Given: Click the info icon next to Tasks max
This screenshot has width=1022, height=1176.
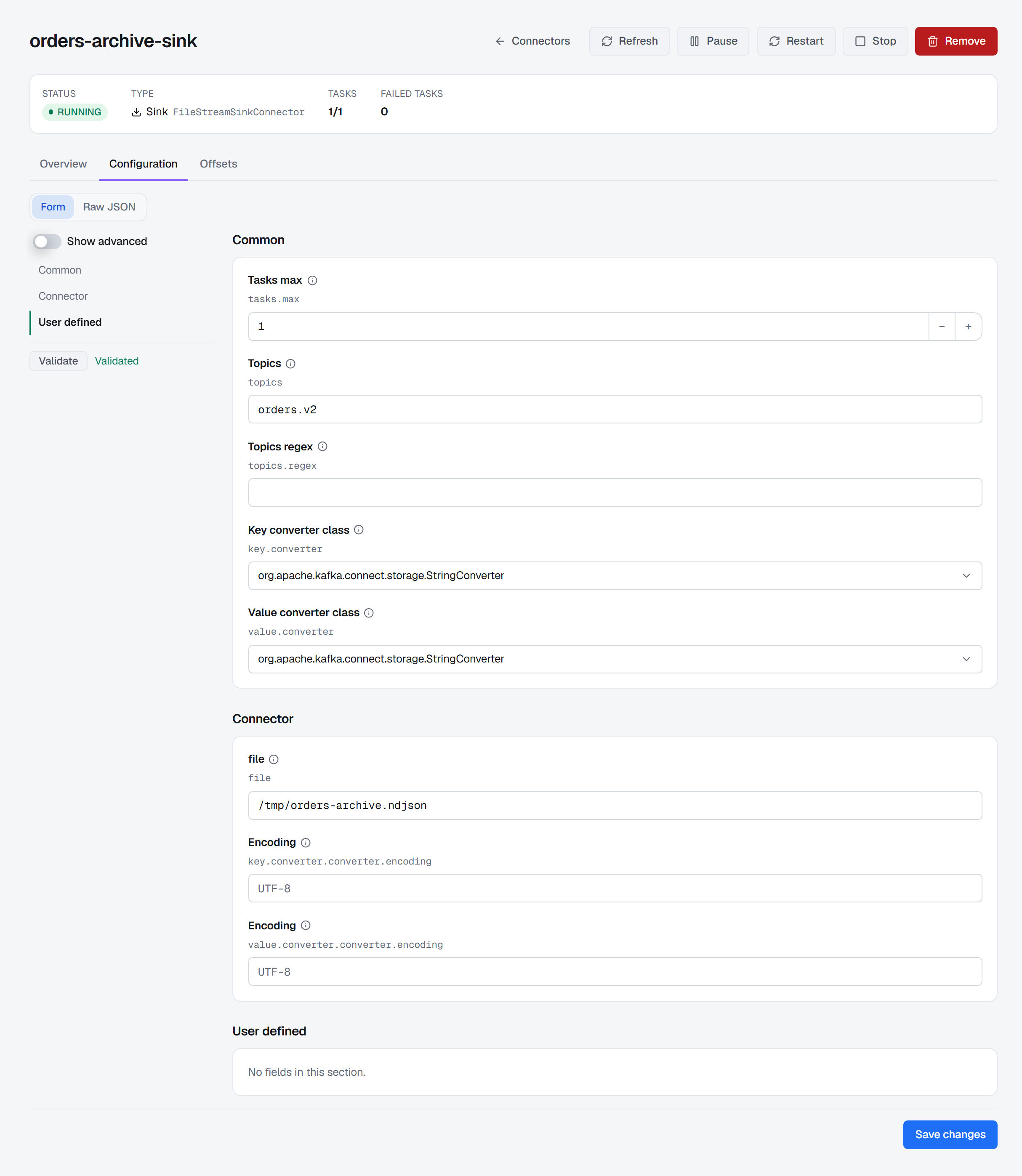Looking at the screenshot, I should [312, 280].
